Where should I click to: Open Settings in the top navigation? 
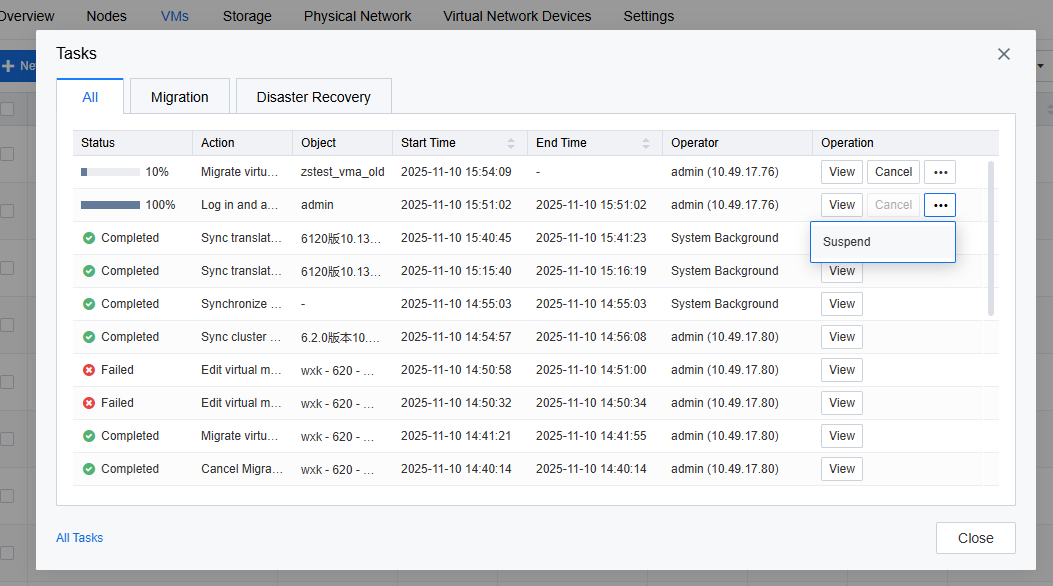648,16
